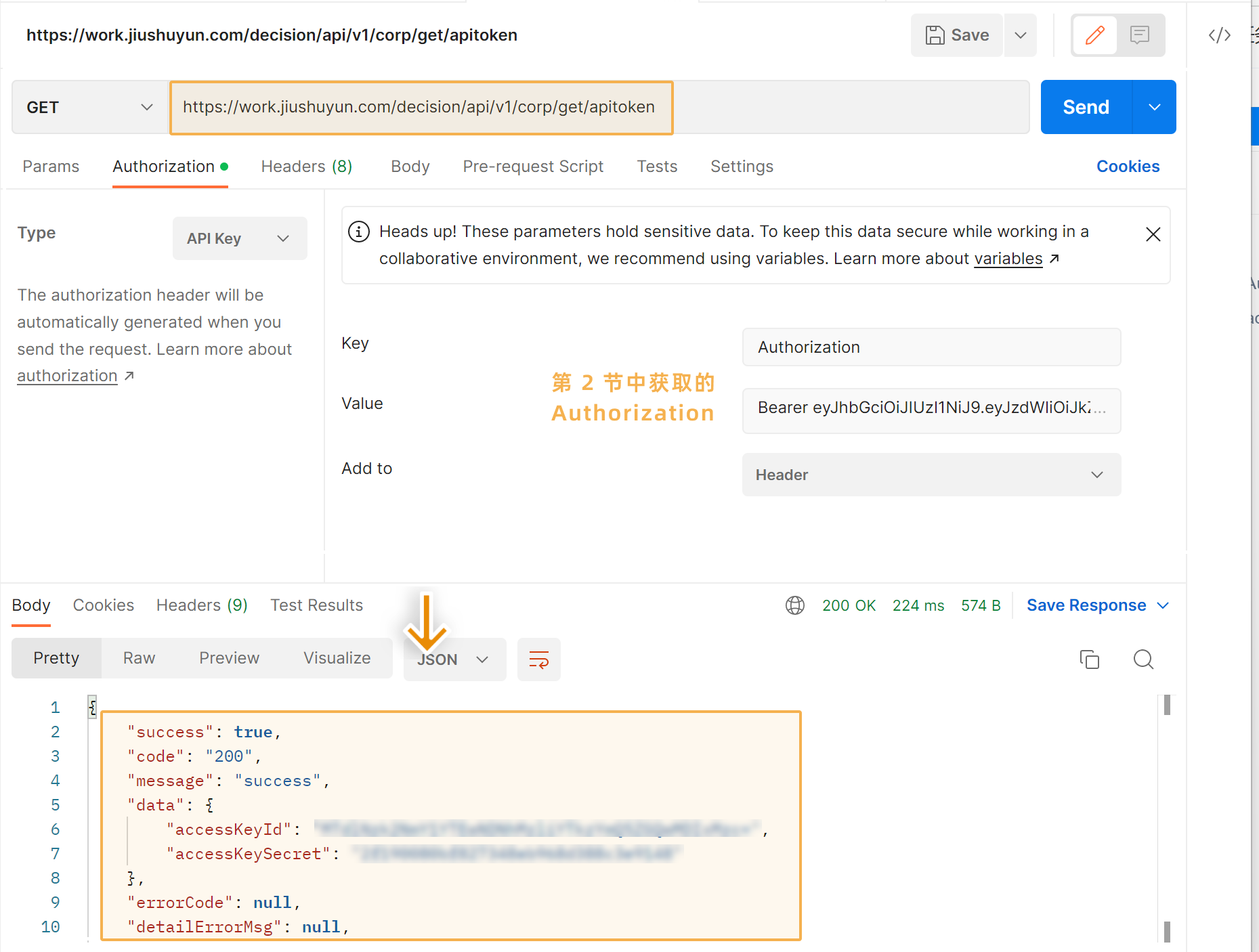Switch to the comment mode icon

point(1140,35)
